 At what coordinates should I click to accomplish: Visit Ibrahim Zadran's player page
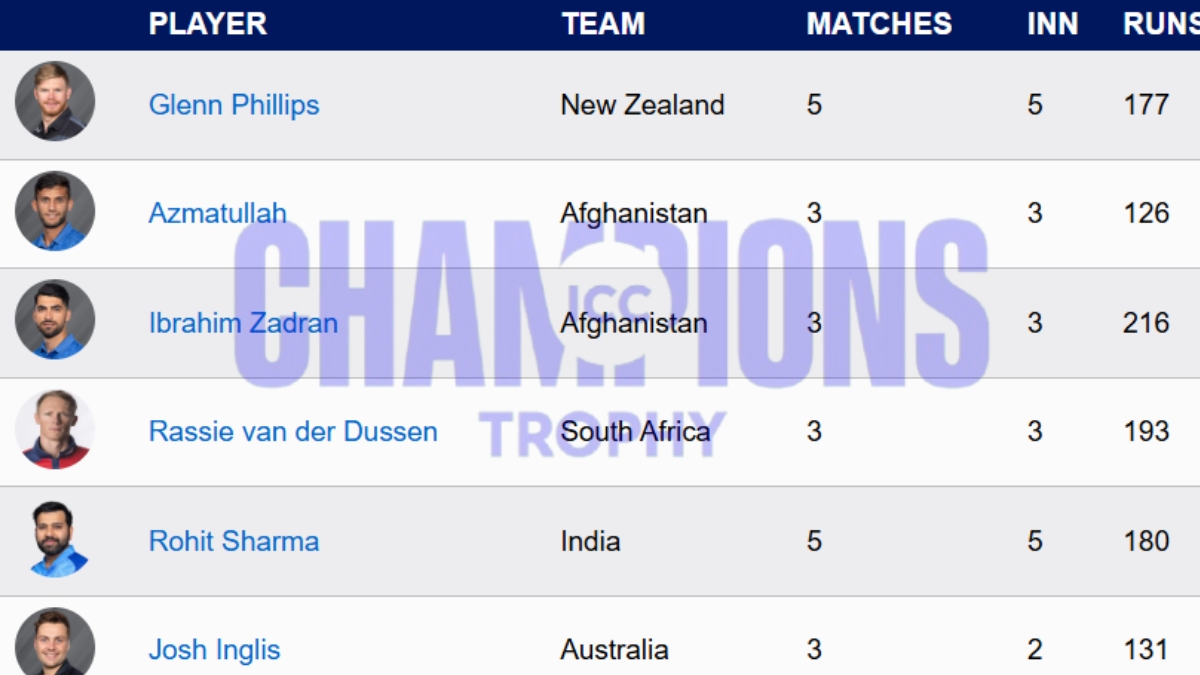[243, 323]
